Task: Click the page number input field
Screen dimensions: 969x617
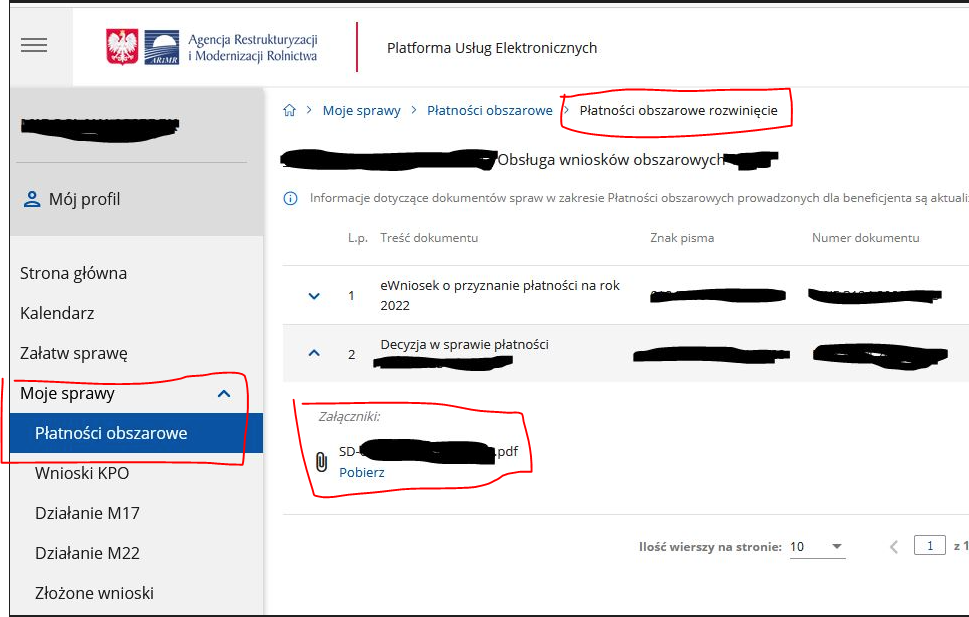Action: point(930,546)
